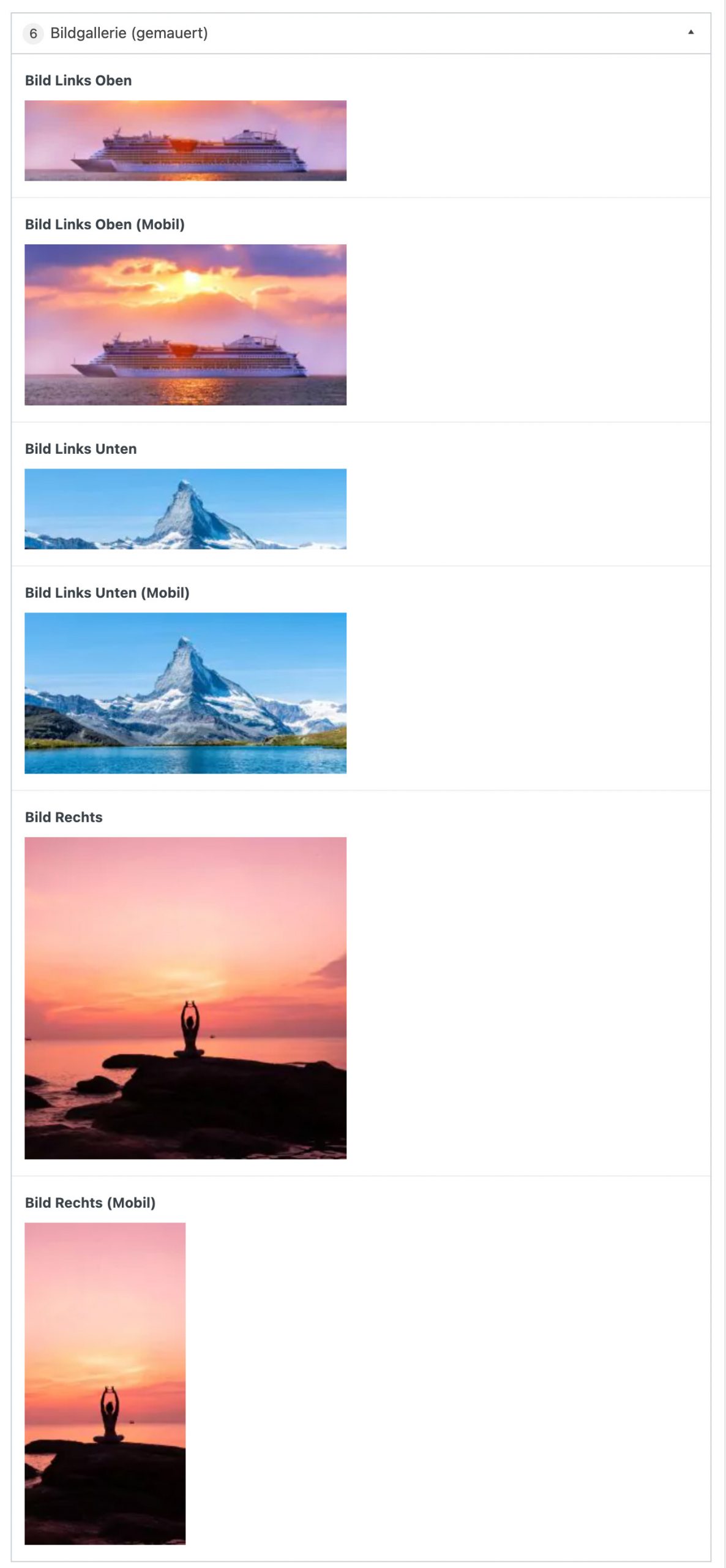Select the Bild Links Oben (Mobil) image

pyautogui.click(x=185, y=325)
